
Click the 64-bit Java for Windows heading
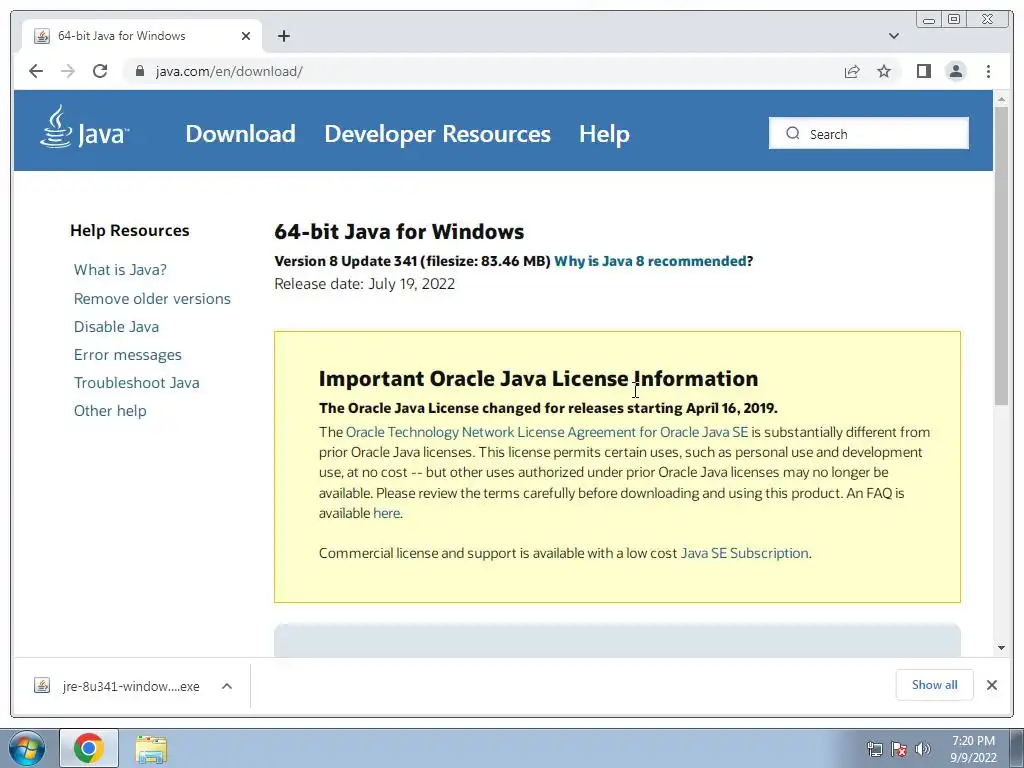(x=399, y=232)
